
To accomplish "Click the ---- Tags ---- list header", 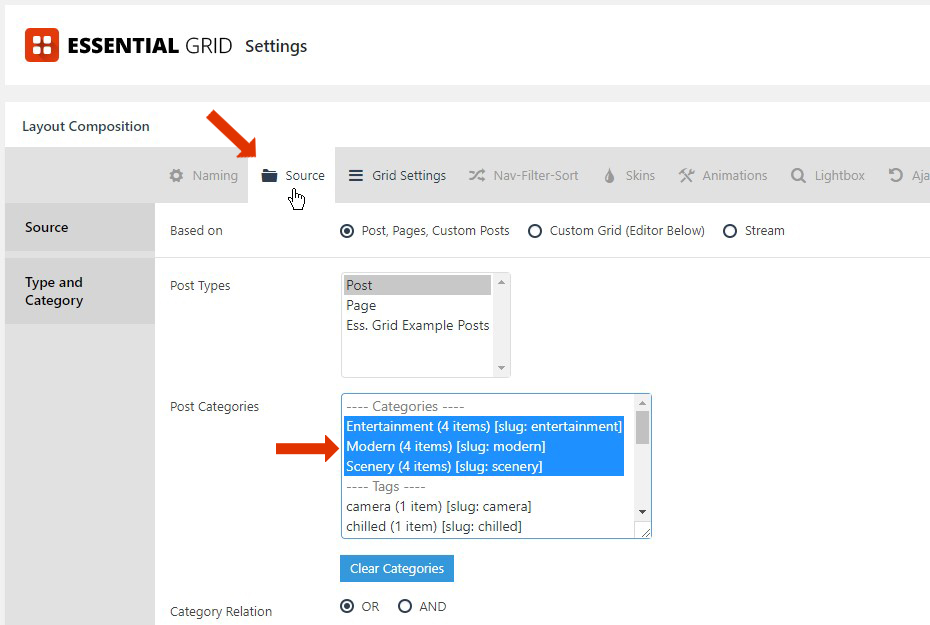I will tap(386, 486).
